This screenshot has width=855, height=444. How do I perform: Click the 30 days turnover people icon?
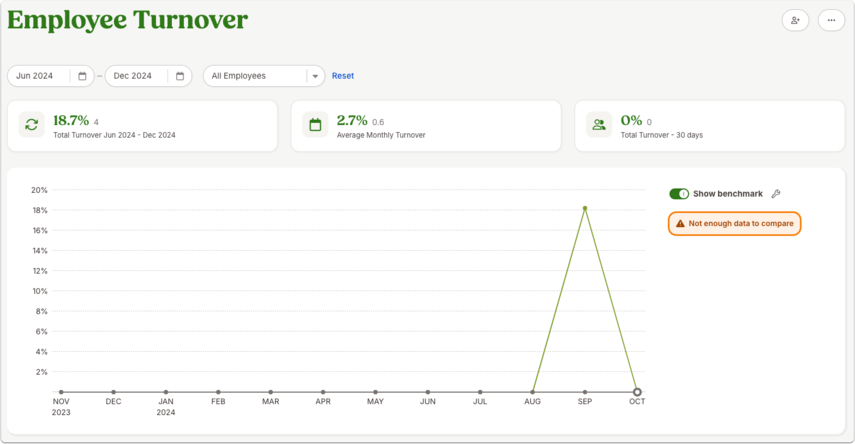pos(599,125)
